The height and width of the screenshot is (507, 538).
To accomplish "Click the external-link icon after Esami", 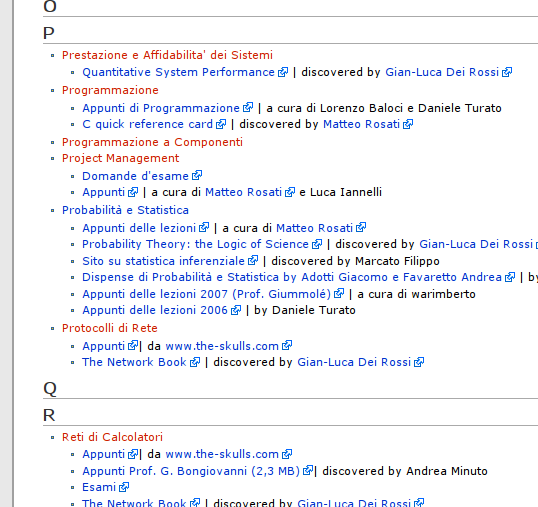I will [x=124, y=487].
